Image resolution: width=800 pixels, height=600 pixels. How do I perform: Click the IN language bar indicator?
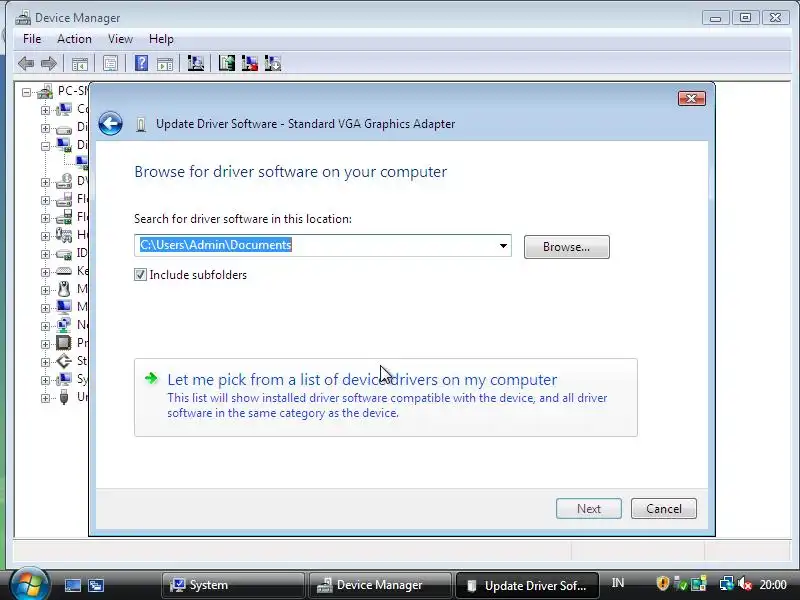tap(618, 583)
